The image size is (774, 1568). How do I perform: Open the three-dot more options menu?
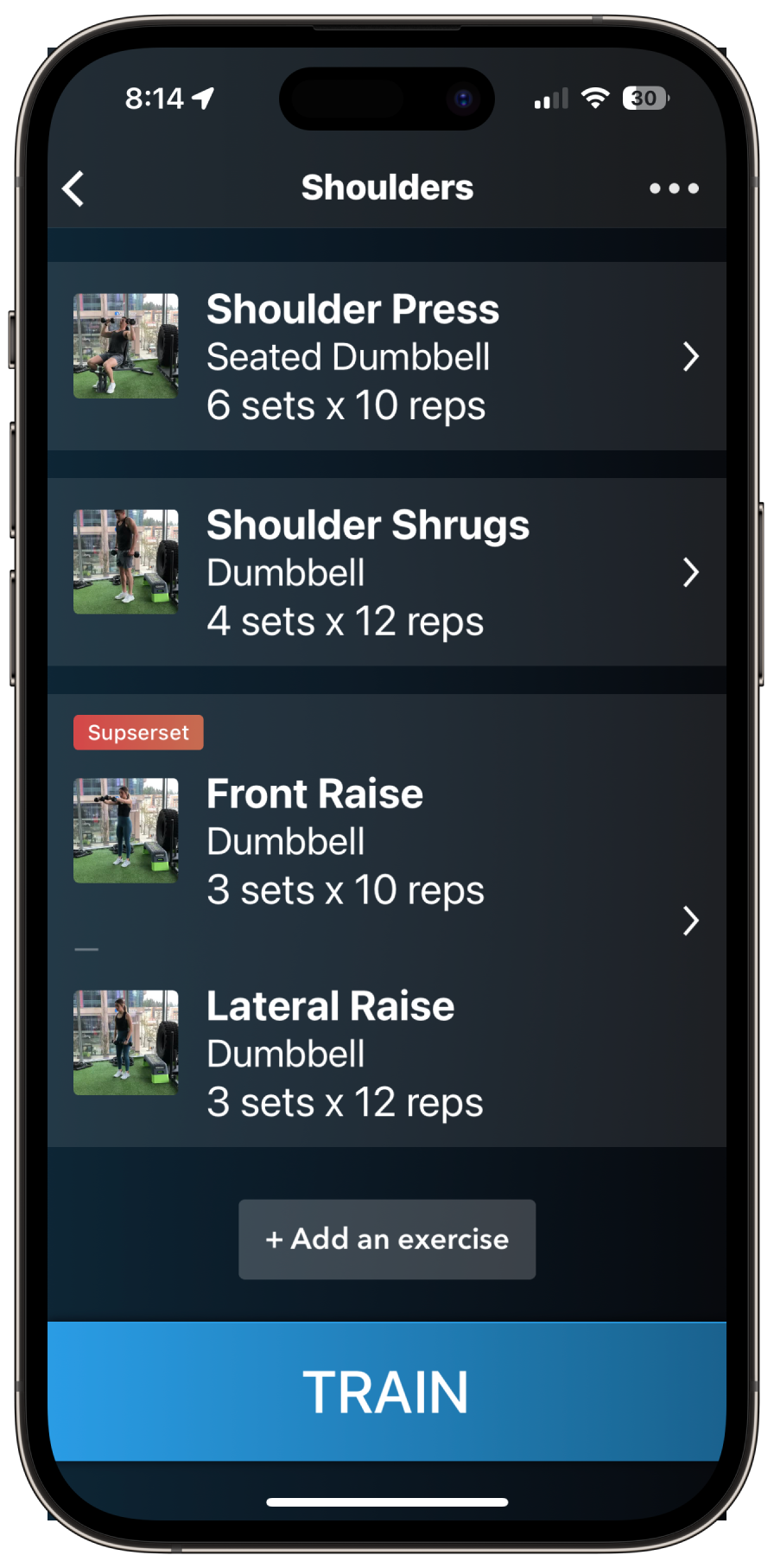click(x=674, y=188)
